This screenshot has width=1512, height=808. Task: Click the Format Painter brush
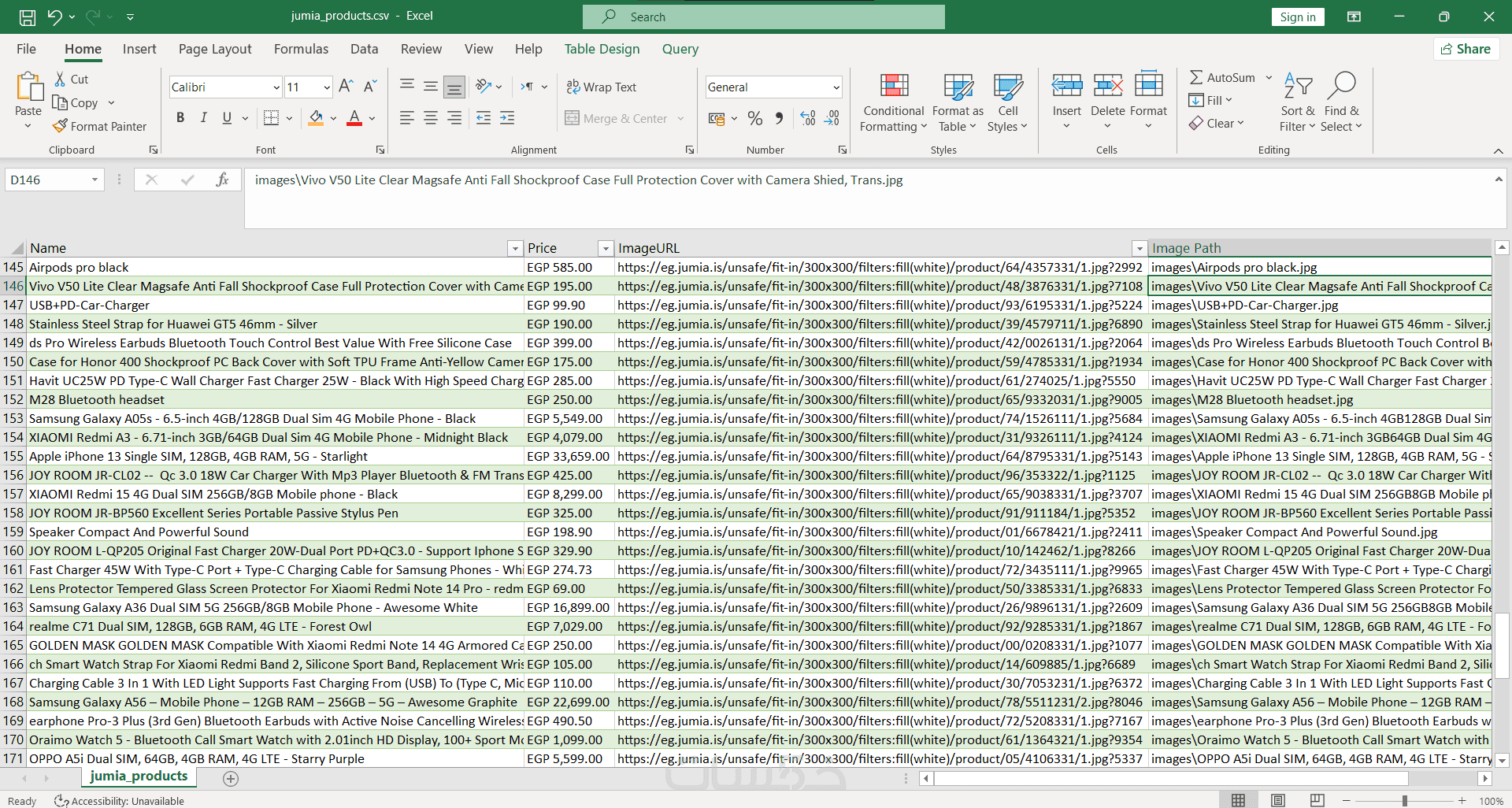[61, 126]
